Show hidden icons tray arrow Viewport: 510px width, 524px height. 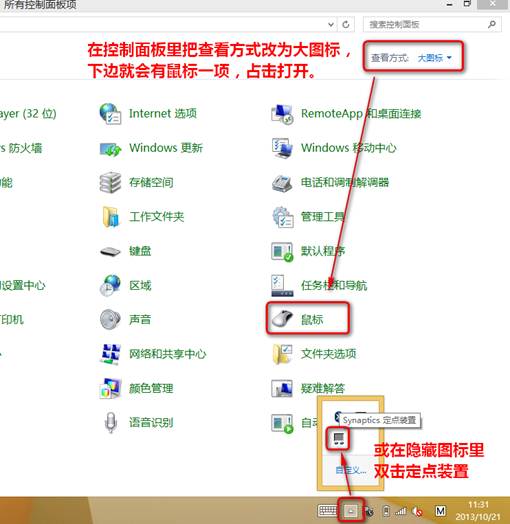[351, 510]
